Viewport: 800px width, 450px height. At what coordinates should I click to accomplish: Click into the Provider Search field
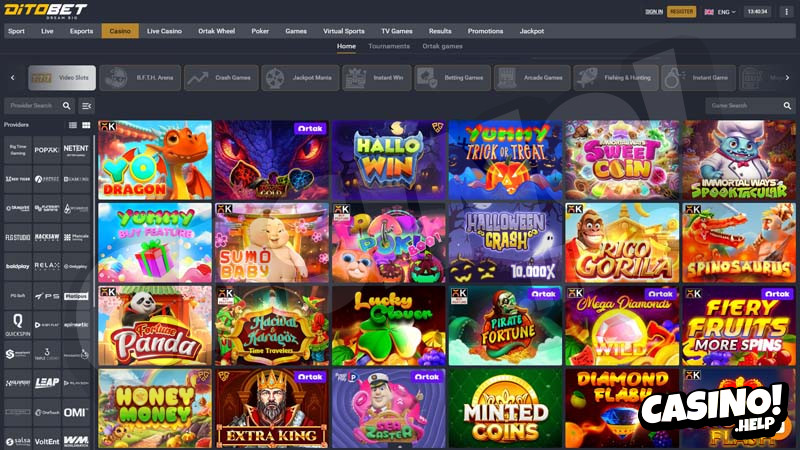(x=39, y=106)
